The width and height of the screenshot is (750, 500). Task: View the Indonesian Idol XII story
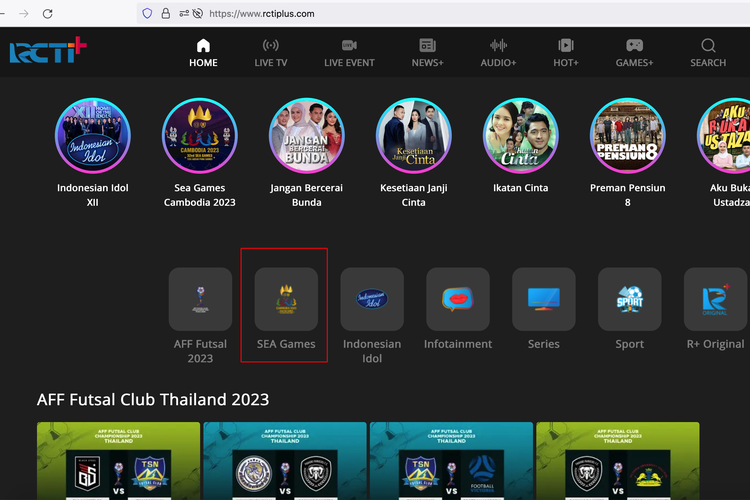(x=93, y=136)
